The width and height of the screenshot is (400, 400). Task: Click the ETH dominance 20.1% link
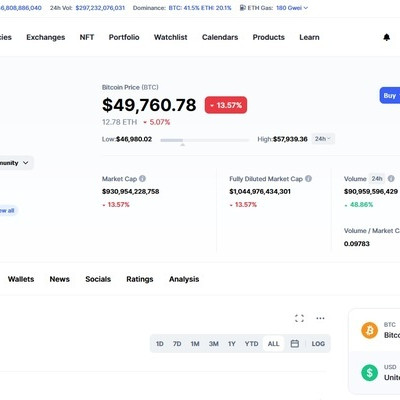pos(216,8)
